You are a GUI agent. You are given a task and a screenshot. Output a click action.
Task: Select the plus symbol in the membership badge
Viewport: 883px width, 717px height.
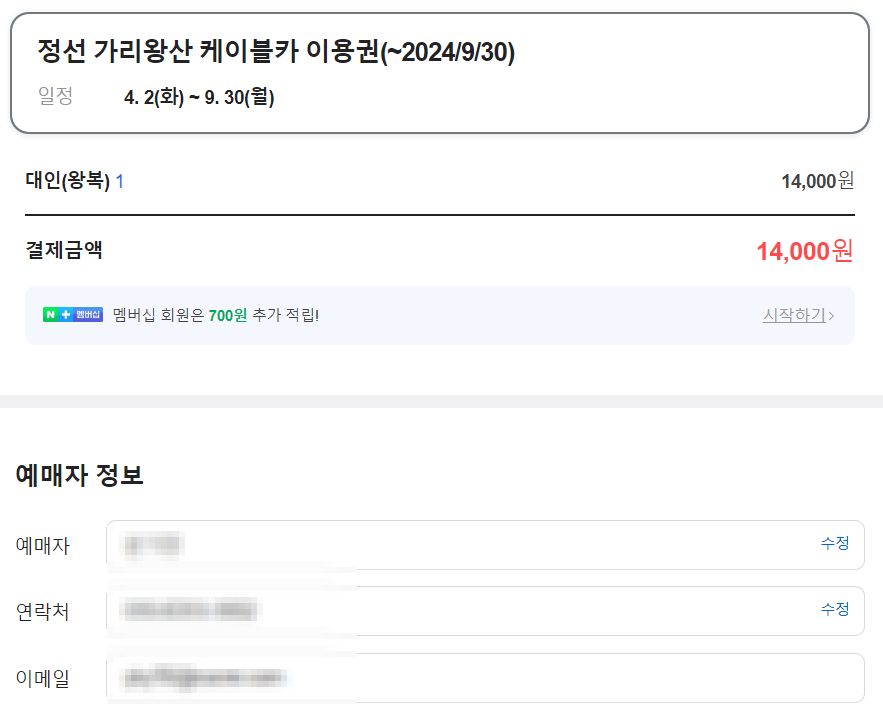pos(64,313)
